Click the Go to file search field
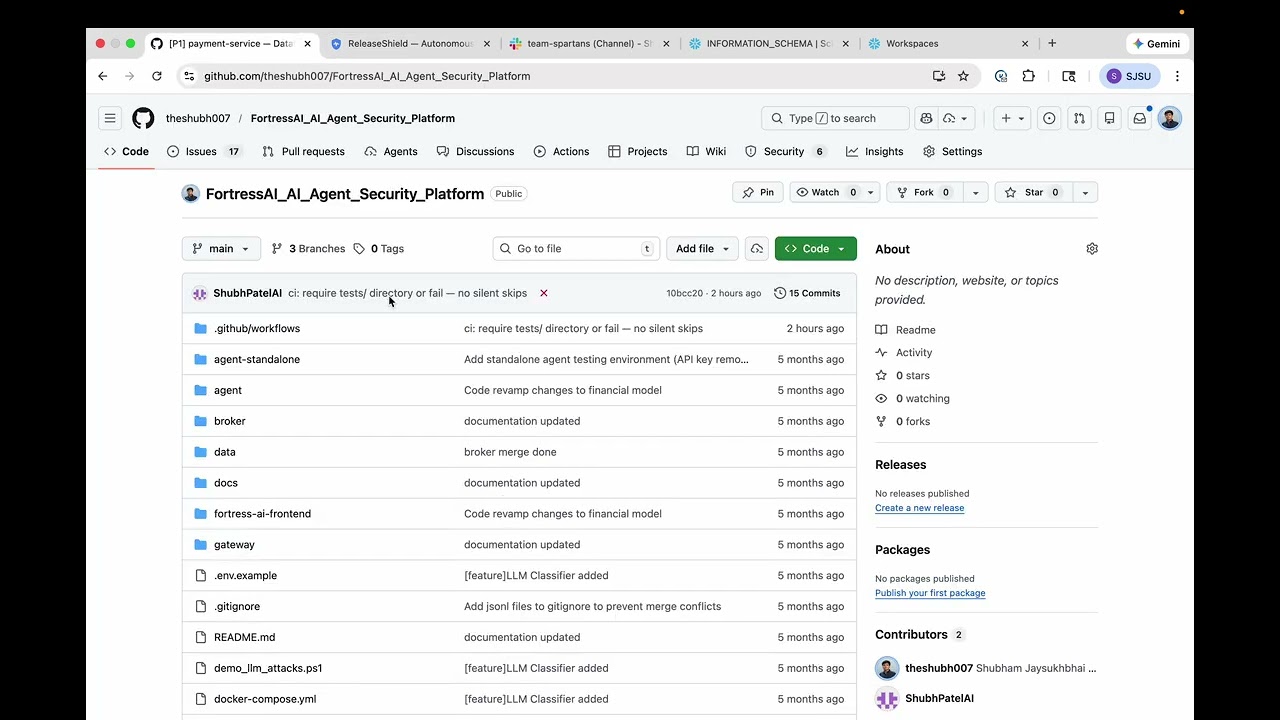 coord(576,249)
